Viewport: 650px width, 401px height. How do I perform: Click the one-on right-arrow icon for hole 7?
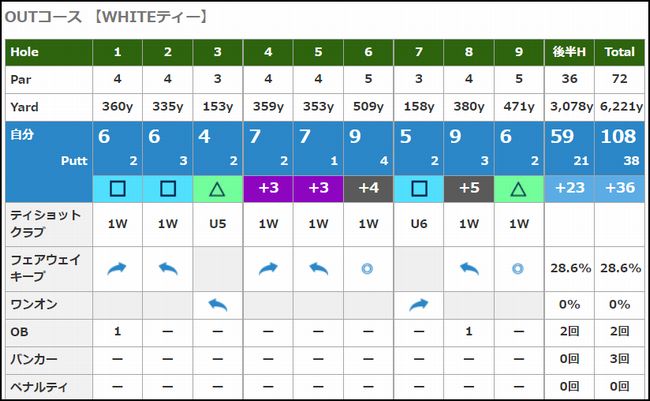[x=418, y=304]
